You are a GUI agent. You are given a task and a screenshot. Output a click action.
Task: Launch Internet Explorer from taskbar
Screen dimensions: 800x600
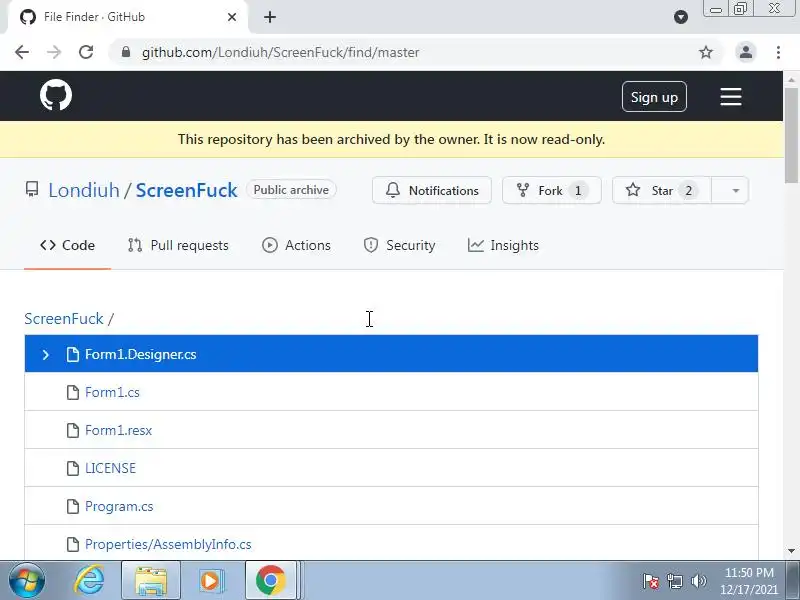[x=90, y=580]
